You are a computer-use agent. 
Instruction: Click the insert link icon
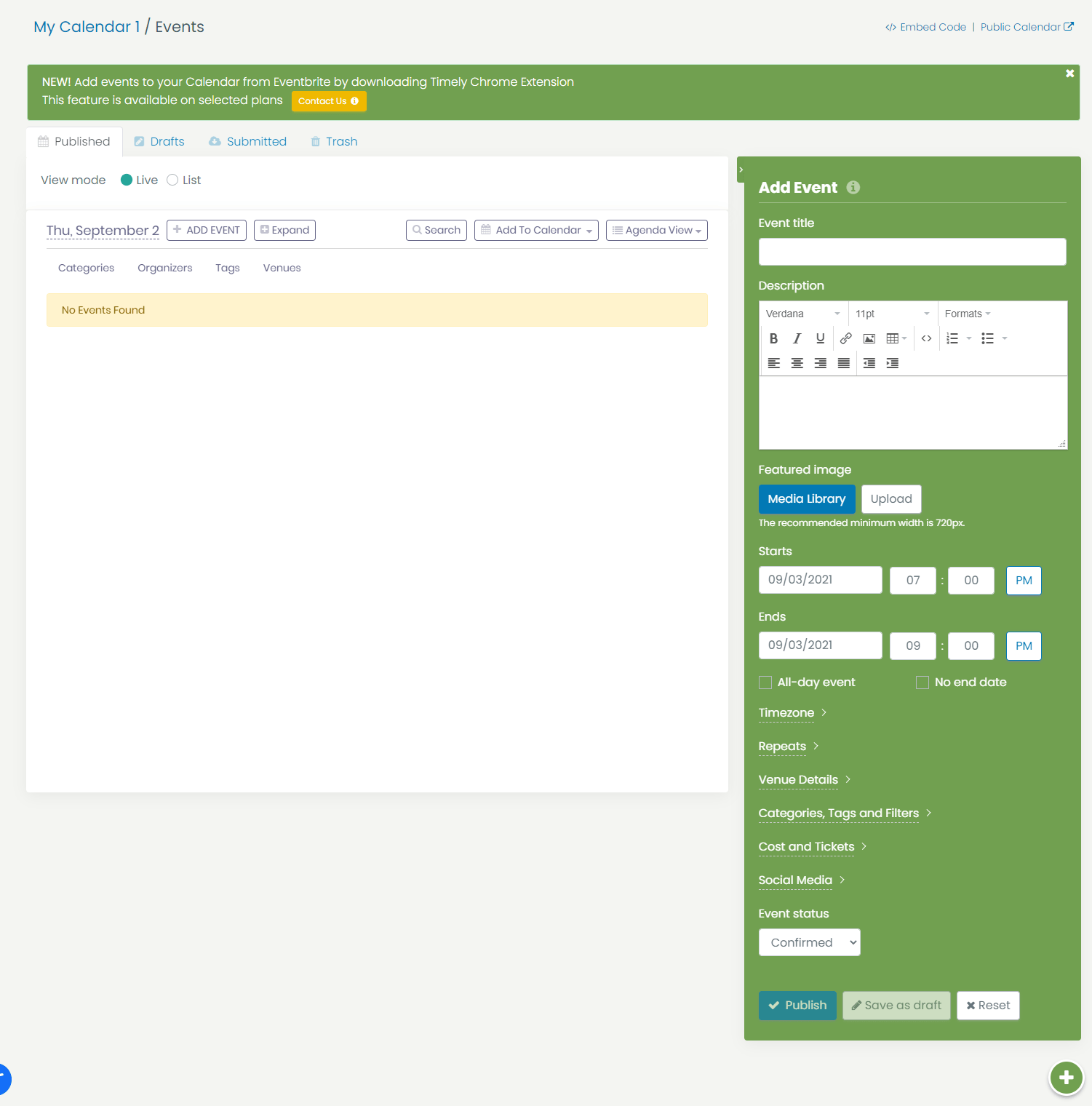[x=845, y=338]
